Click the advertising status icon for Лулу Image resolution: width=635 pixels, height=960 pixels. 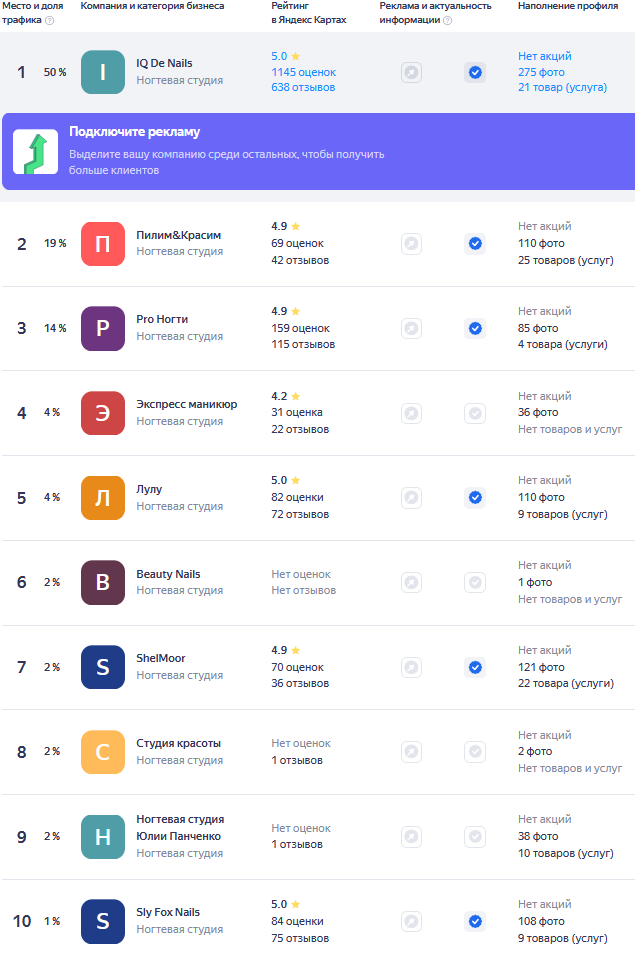click(x=411, y=498)
